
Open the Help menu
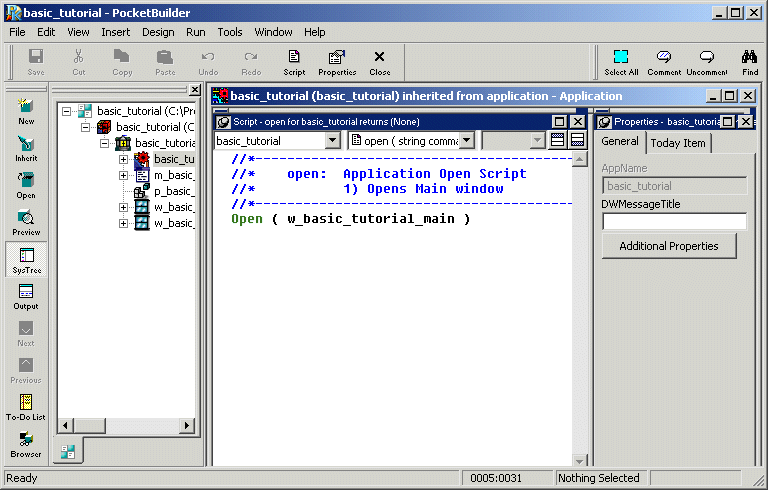pos(314,32)
